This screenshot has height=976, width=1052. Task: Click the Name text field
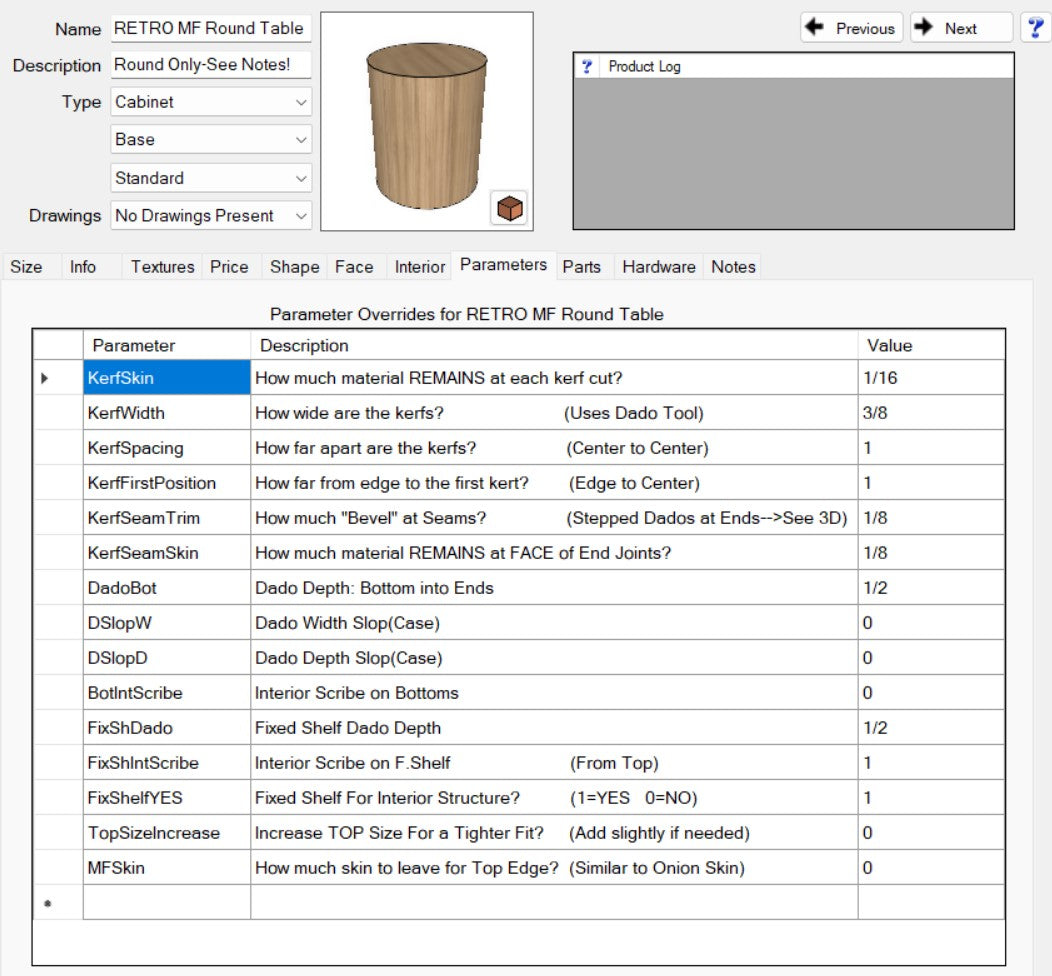[211, 29]
